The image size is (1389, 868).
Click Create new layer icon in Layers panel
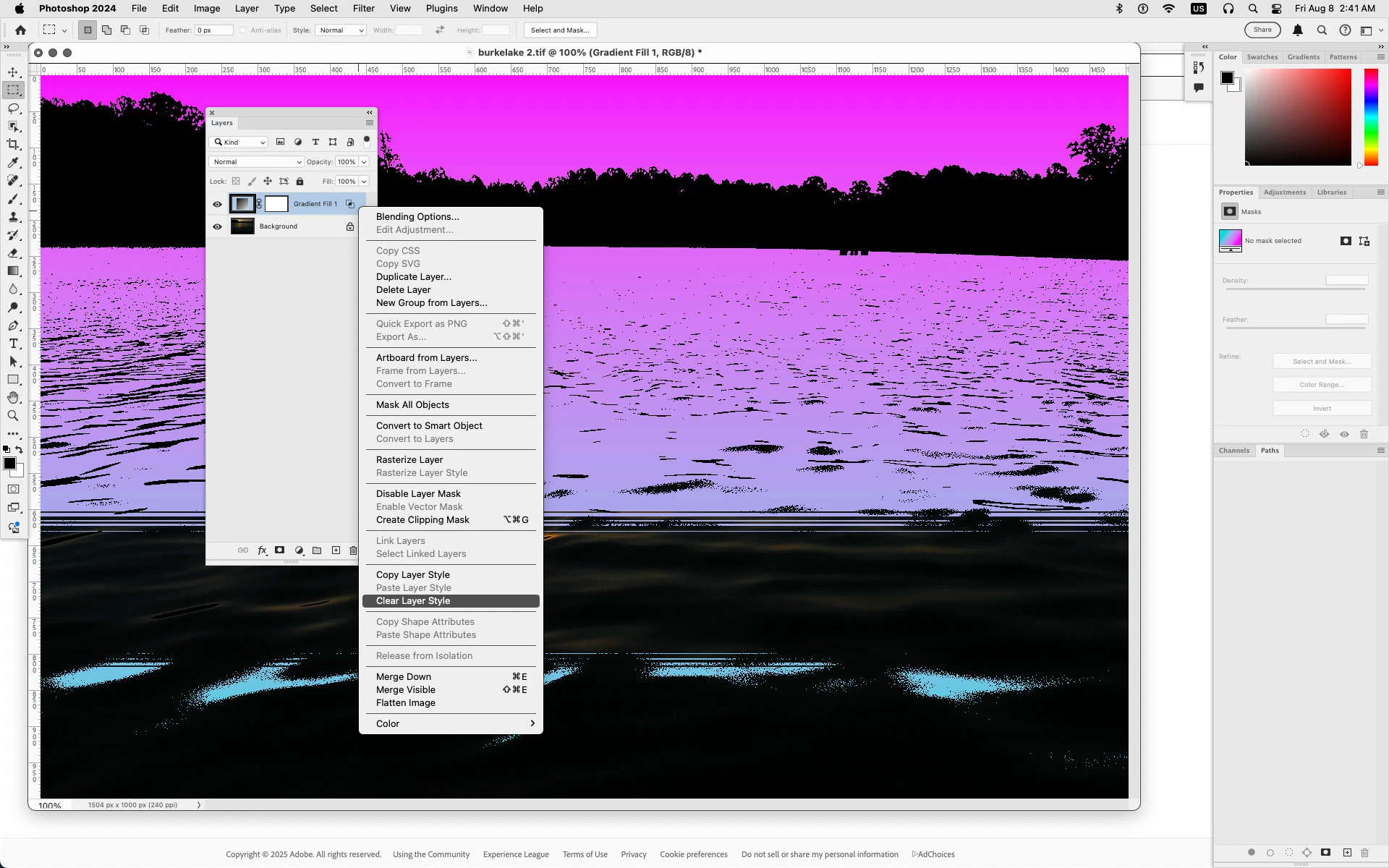[x=336, y=550]
